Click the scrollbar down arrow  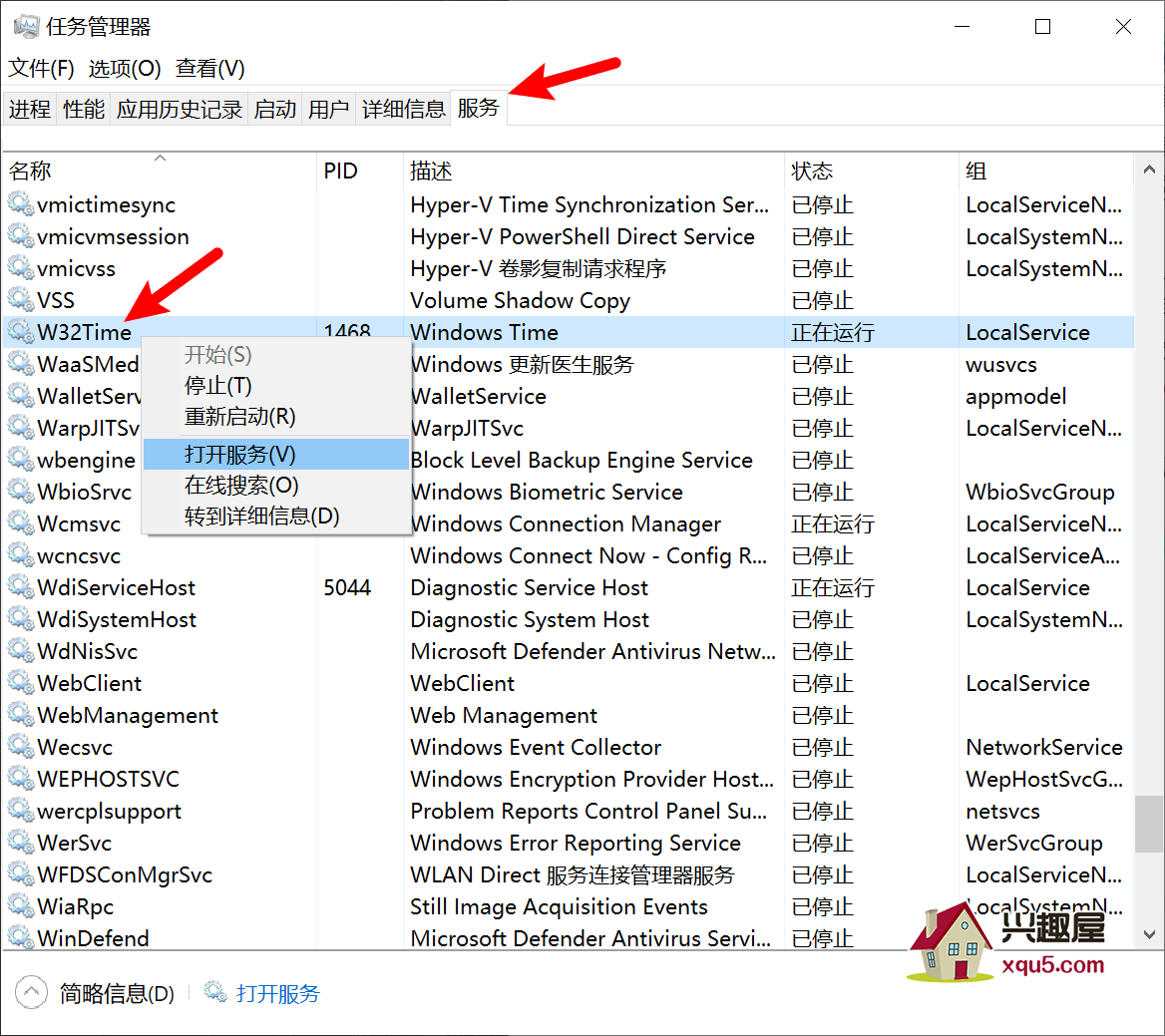(1149, 934)
